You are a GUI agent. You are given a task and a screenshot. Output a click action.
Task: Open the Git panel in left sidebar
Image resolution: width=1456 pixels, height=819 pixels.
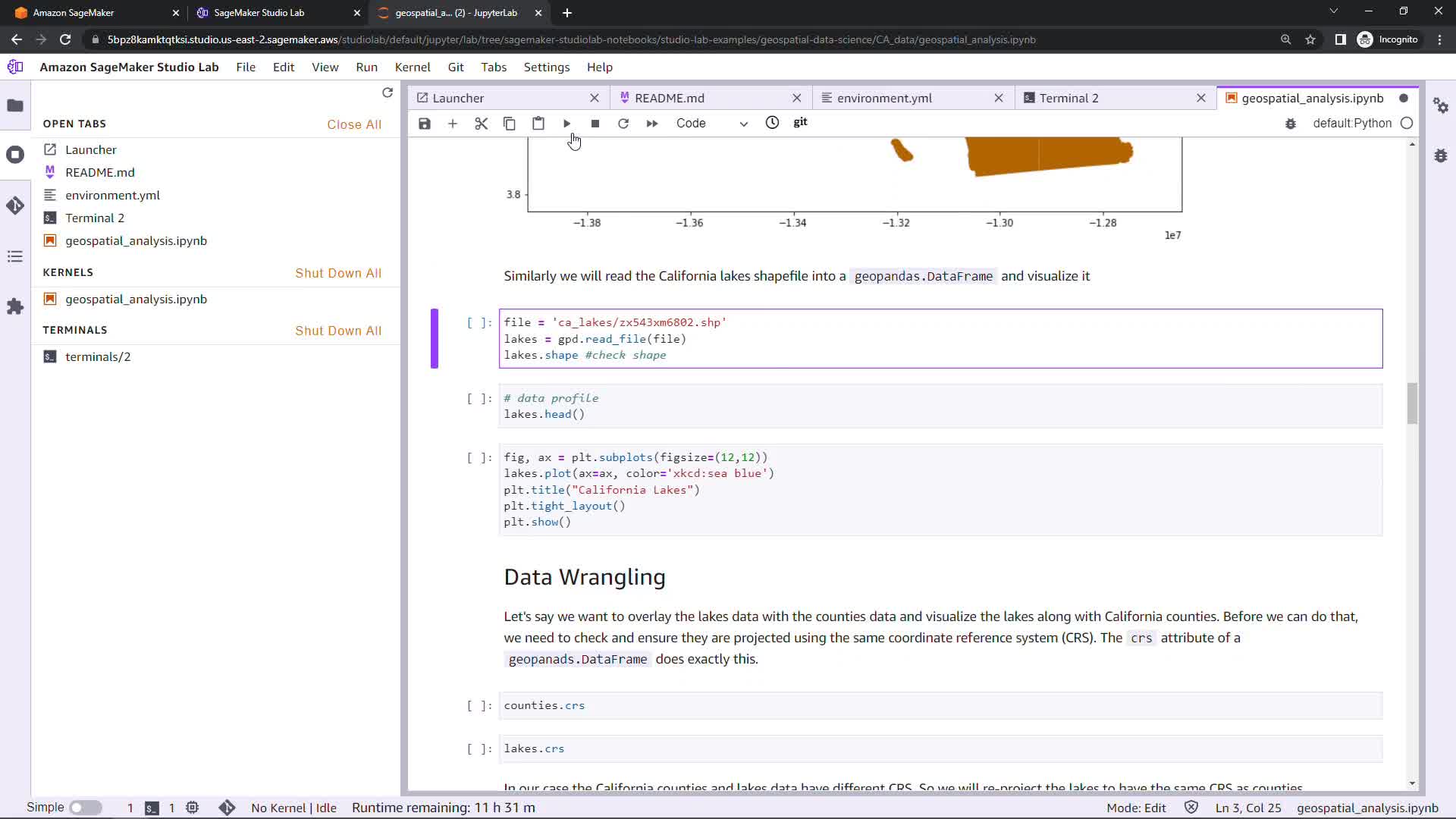[x=15, y=206]
